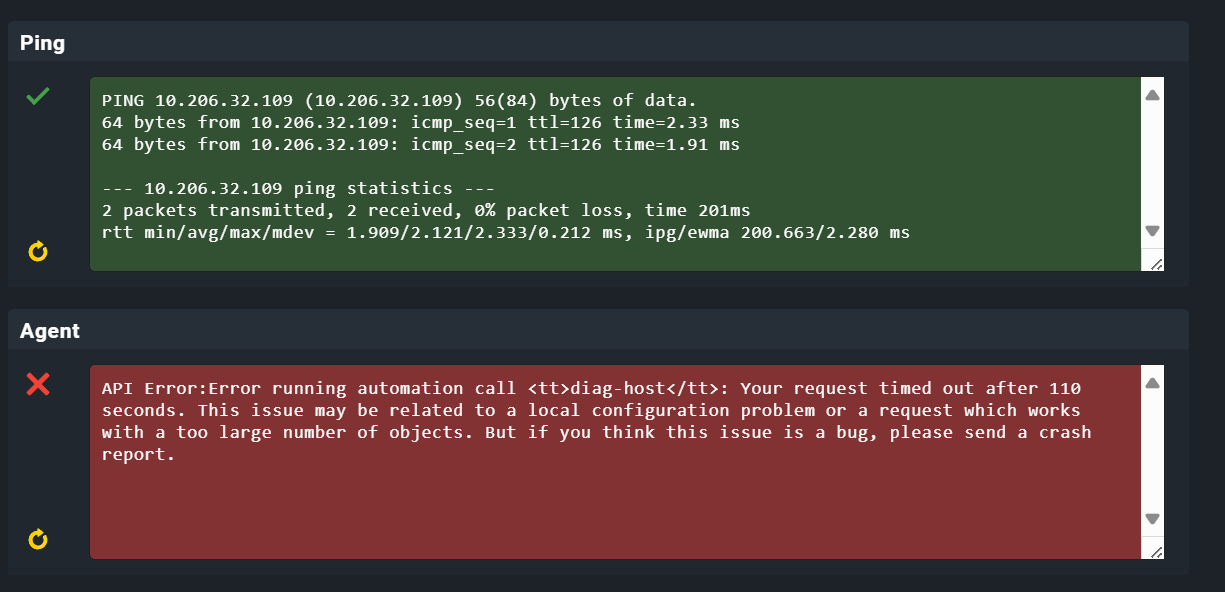The width and height of the screenshot is (1225, 592).
Task: Click the ping statistics separator line
Action: [x=298, y=188]
